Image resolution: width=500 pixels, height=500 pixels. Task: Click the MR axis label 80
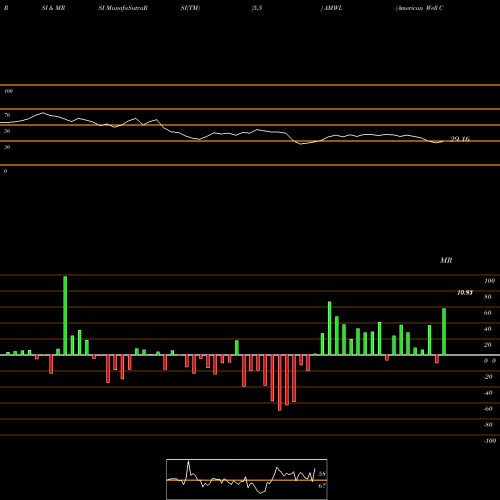(x=488, y=297)
